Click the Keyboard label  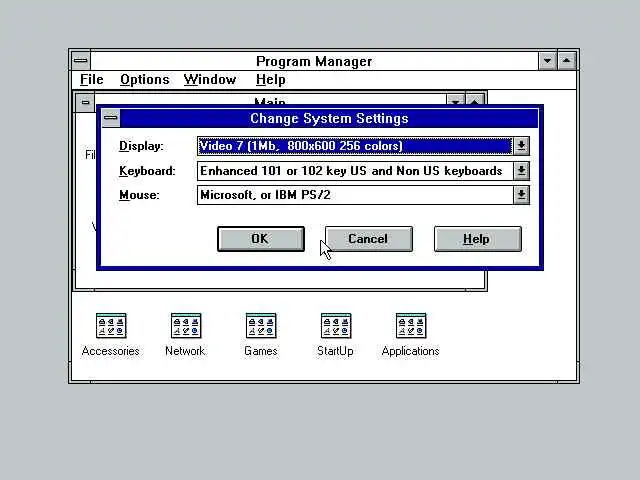(x=147, y=171)
